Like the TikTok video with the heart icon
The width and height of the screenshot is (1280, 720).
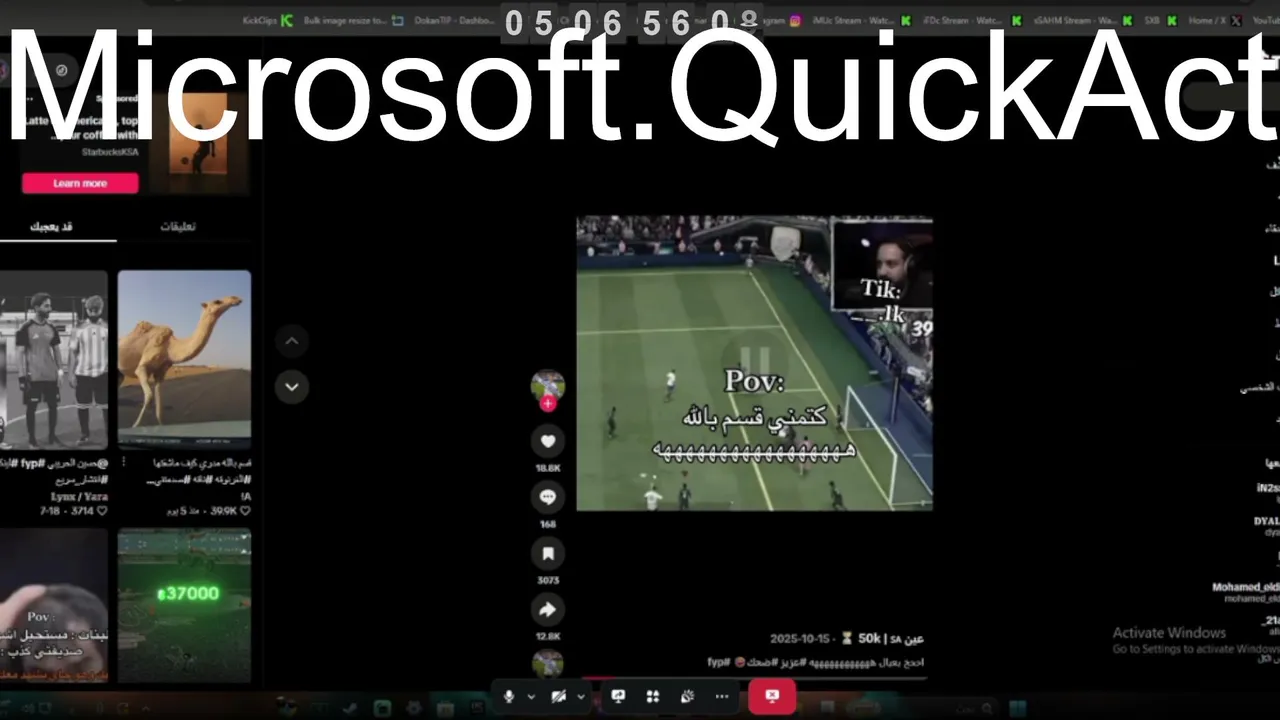point(547,441)
